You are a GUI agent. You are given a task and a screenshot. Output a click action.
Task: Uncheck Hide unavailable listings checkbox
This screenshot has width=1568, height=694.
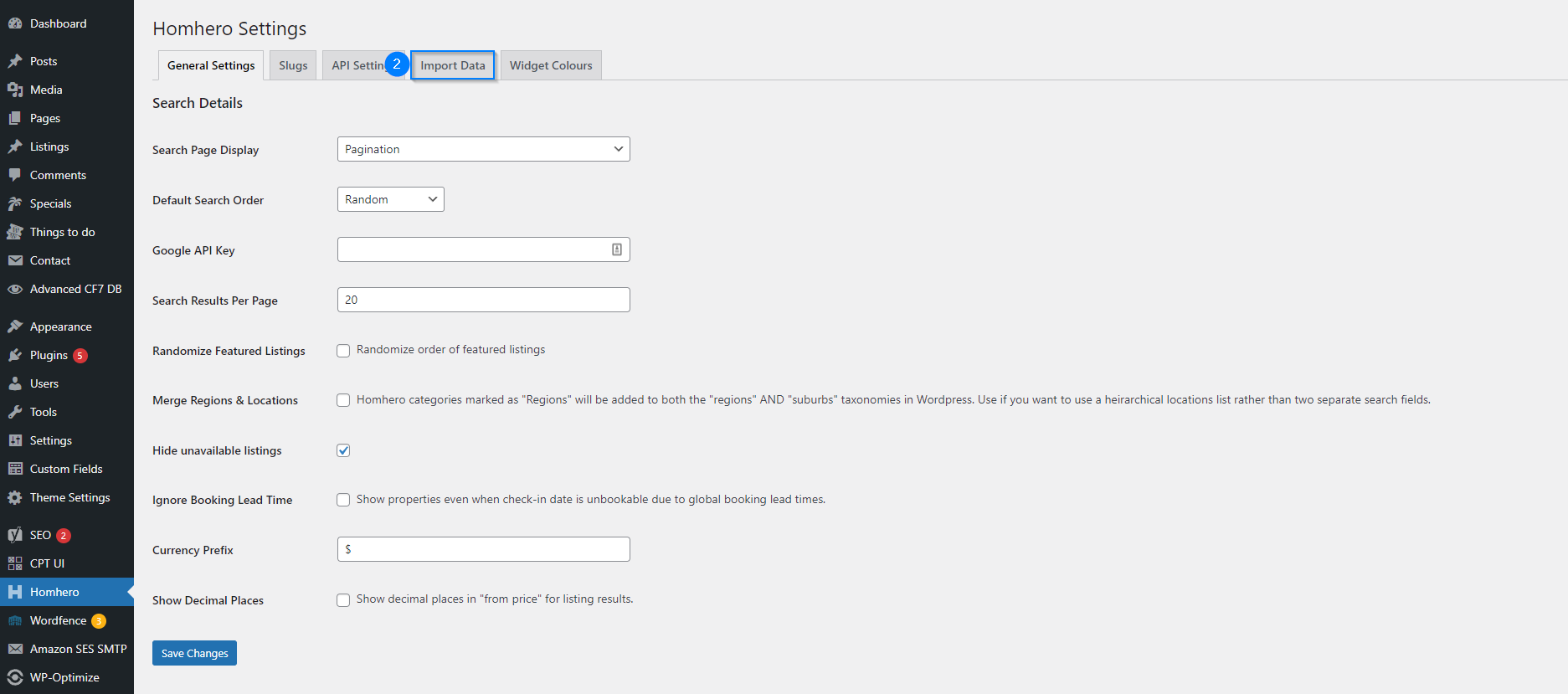(x=343, y=450)
